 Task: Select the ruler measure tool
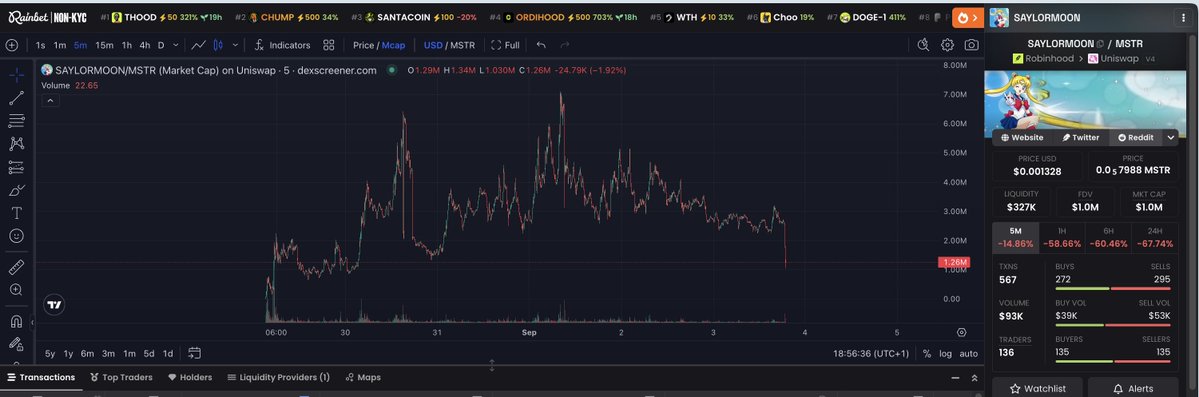(x=16, y=267)
